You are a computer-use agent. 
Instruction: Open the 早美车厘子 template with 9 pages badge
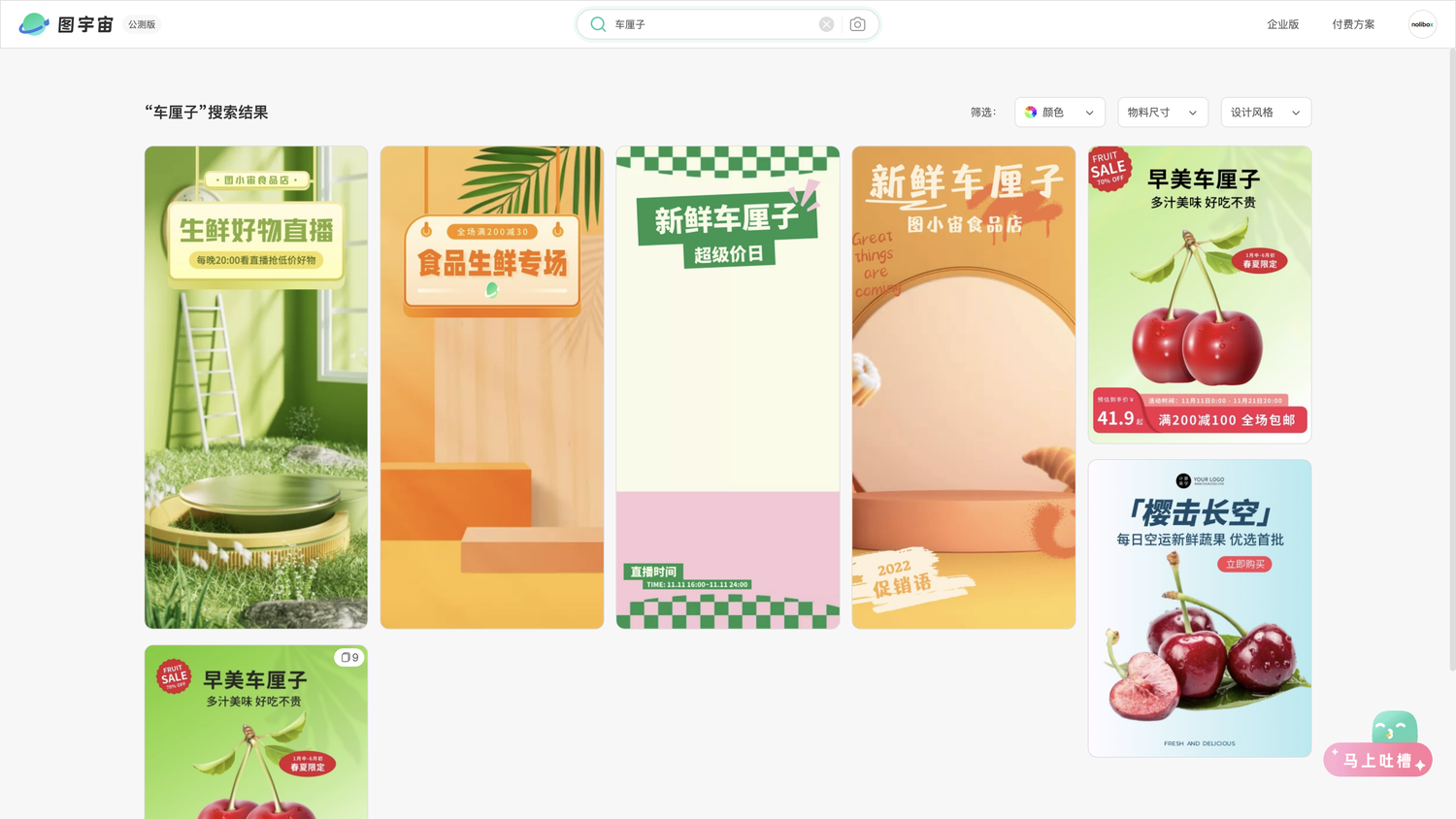[256, 733]
